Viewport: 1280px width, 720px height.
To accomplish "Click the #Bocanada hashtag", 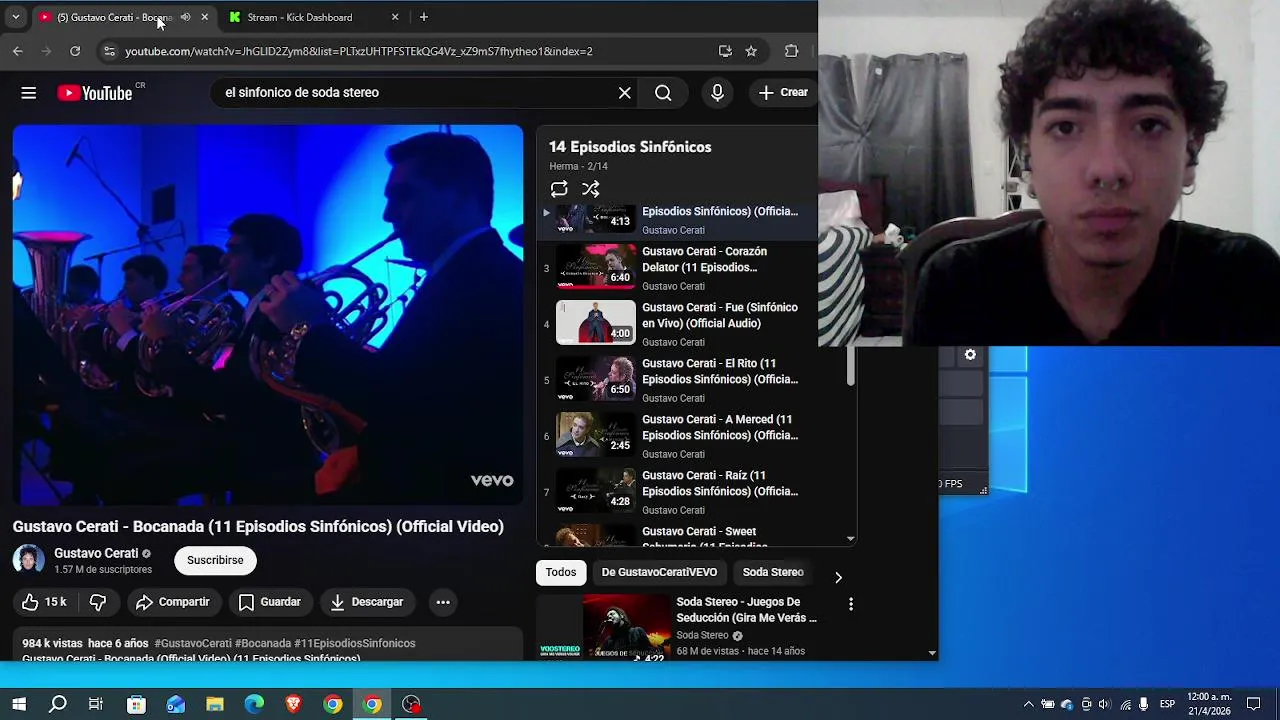I will pos(262,643).
